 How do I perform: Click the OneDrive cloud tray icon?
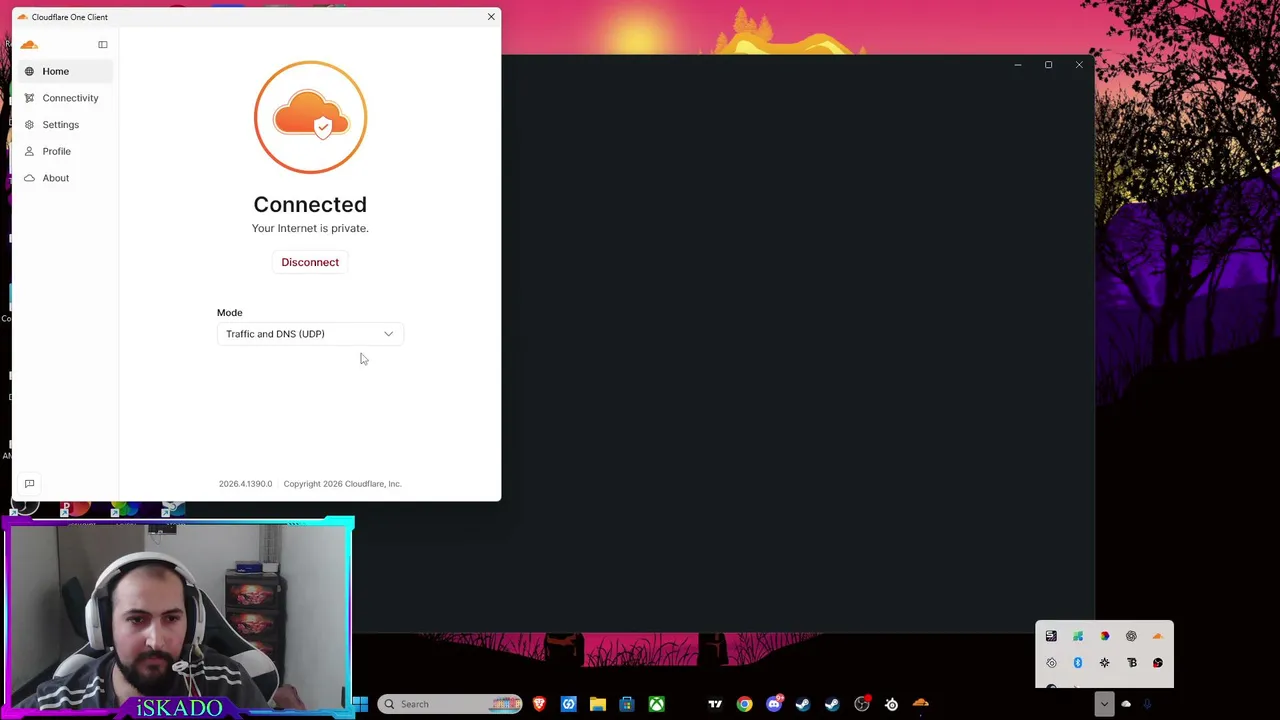click(1126, 704)
